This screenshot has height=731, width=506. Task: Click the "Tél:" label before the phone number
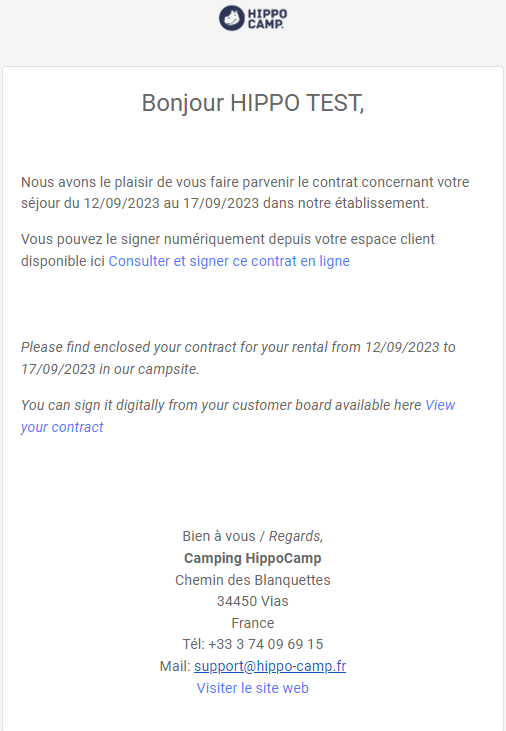tap(194, 644)
